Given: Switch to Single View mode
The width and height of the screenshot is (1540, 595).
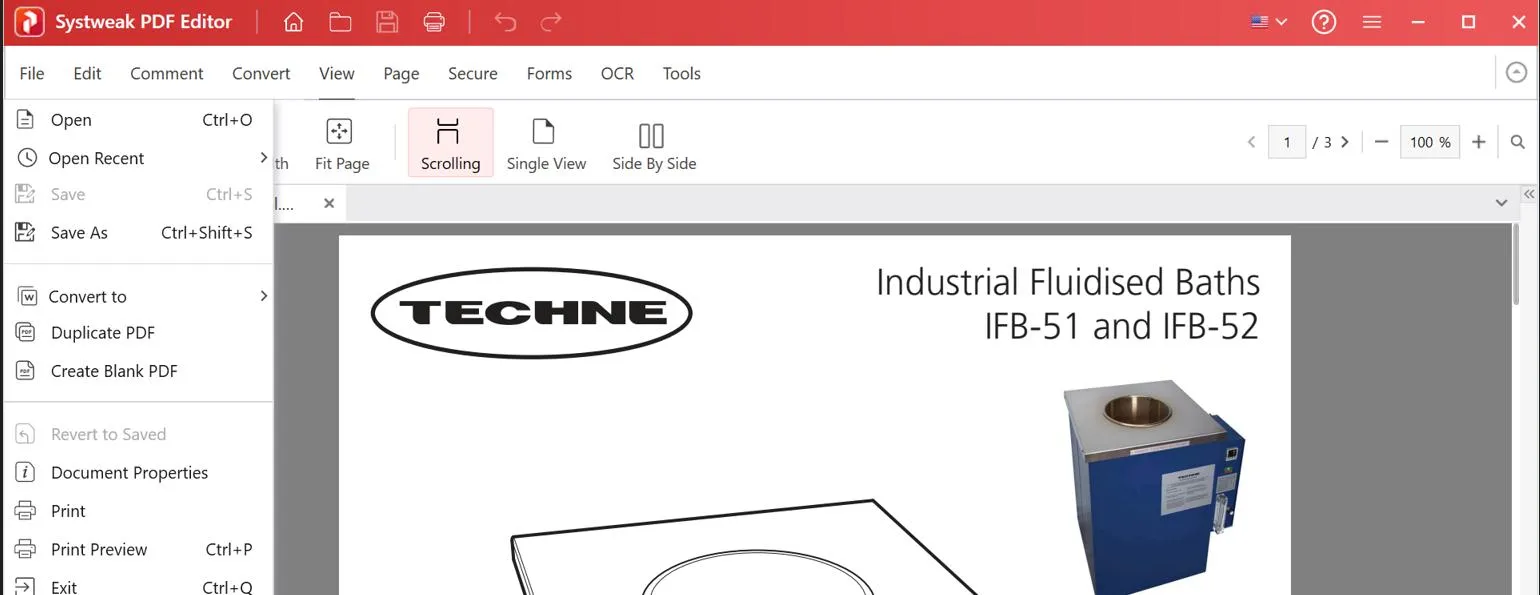Looking at the screenshot, I should 546,144.
